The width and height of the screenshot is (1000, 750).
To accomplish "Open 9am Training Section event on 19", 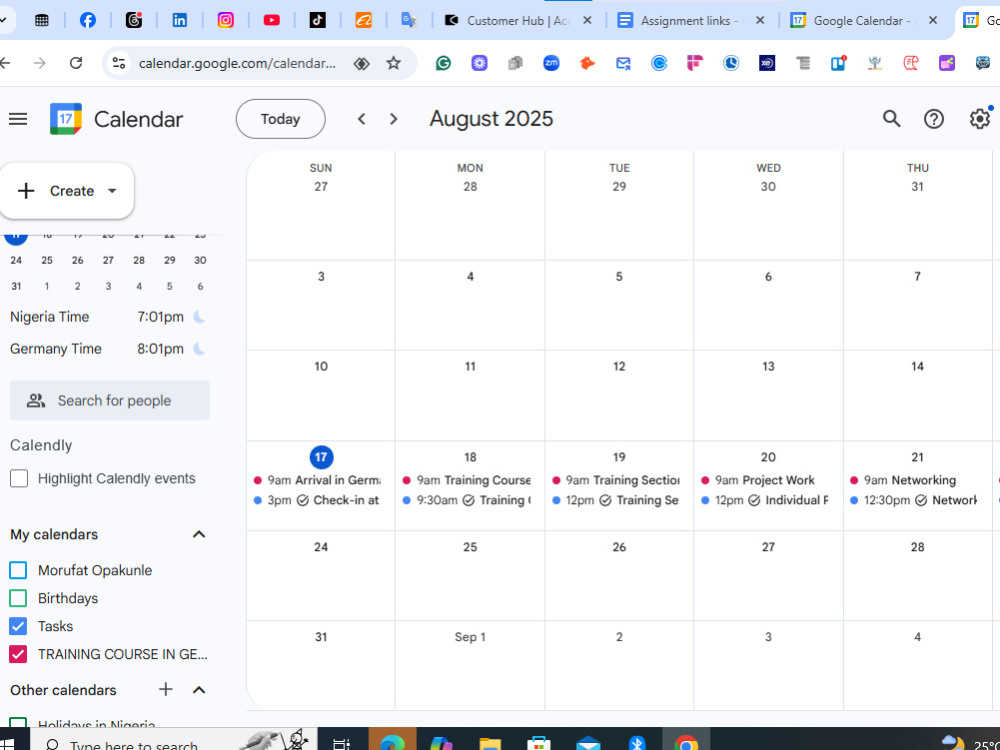I will coord(616,480).
